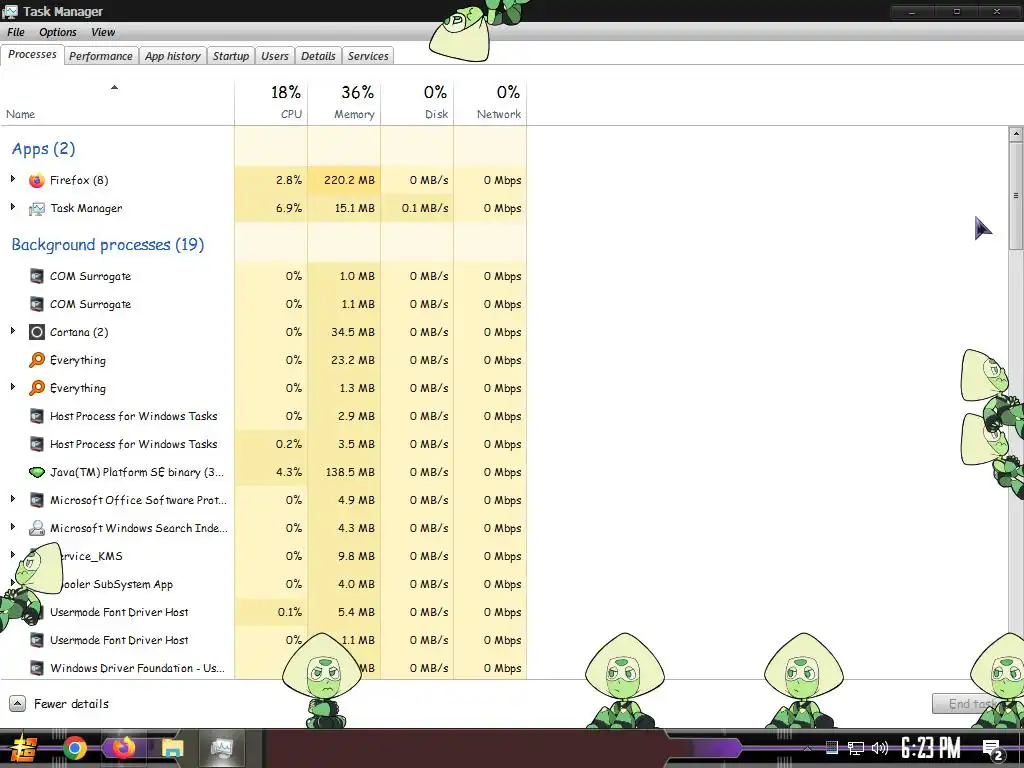Image resolution: width=1024 pixels, height=768 pixels.
Task: Click the Firefox process icon
Action: (x=37, y=180)
